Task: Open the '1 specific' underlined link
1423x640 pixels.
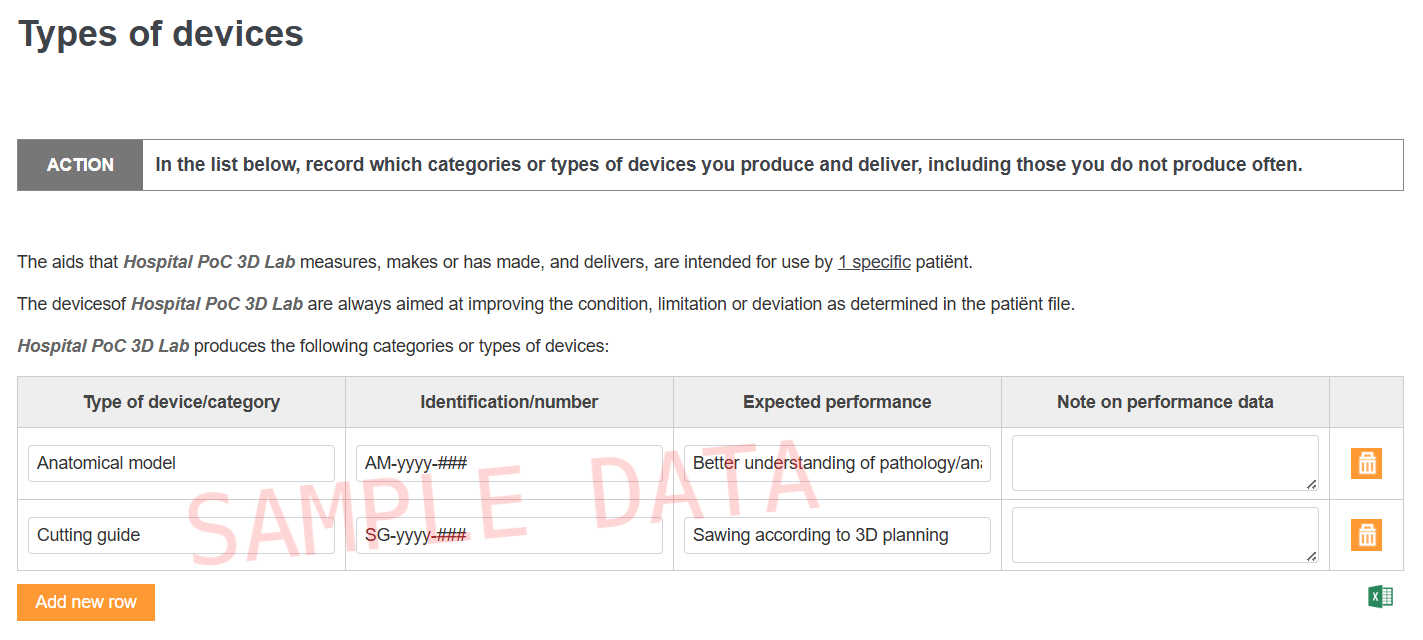Action: (874, 262)
